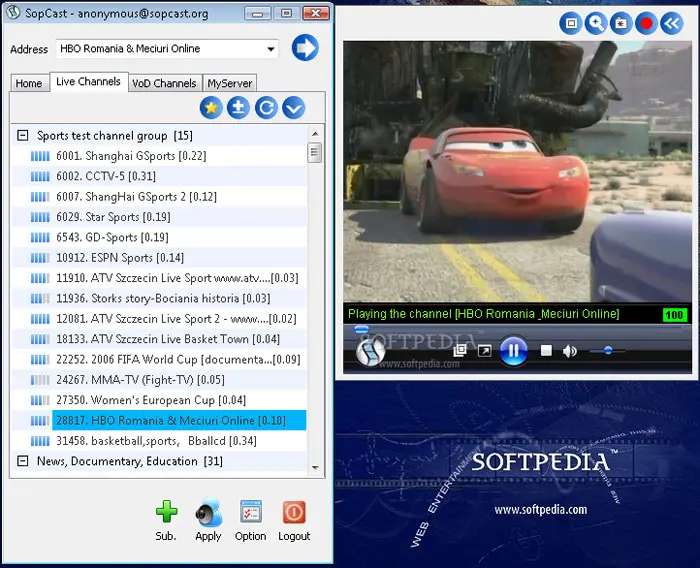Click the pop-out arrow icon in player controls
700x568 pixels.
point(484,351)
